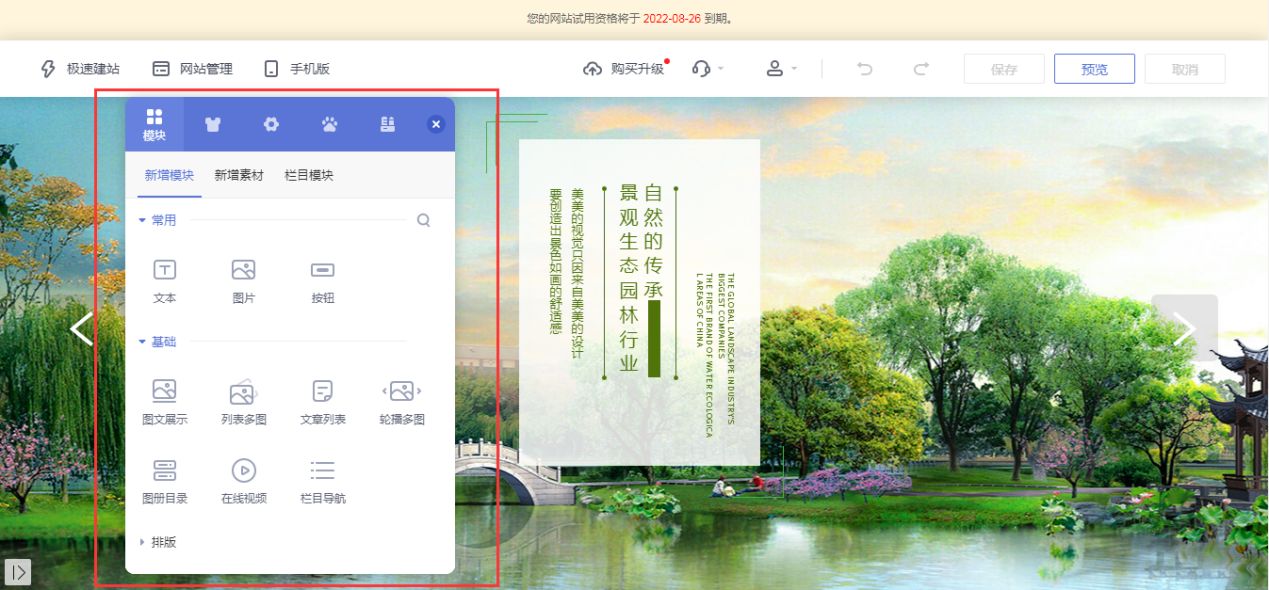Add the 文章列表 module
Image resolution: width=1269 pixels, height=590 pixels.
pyautogui.click(x=323, y=402)
